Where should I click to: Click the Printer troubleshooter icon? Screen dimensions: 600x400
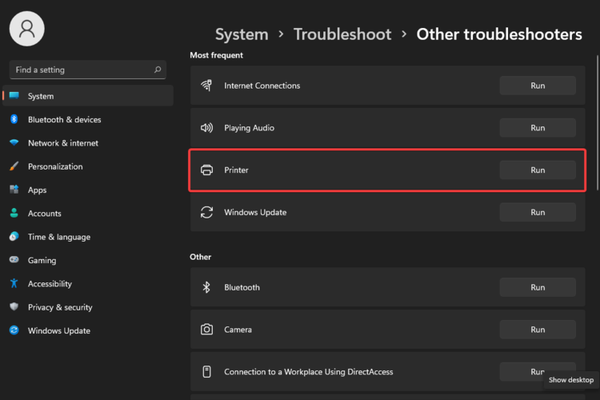(x=207, y=170)
